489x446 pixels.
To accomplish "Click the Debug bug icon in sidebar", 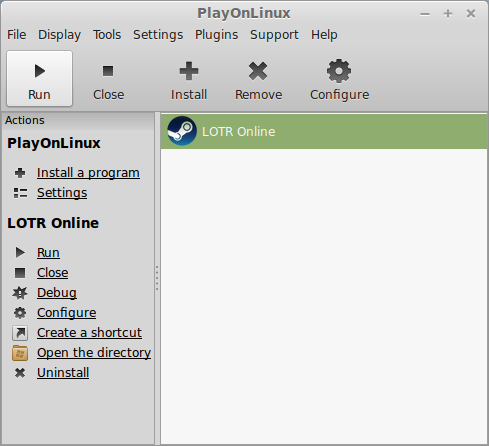I will [x=20, y=293].
